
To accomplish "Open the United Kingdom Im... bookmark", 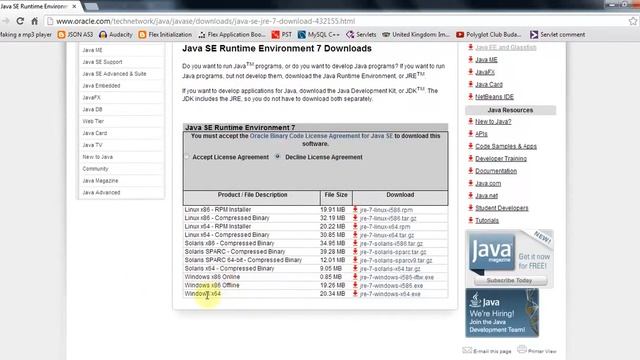I will [x=416, y=35].
